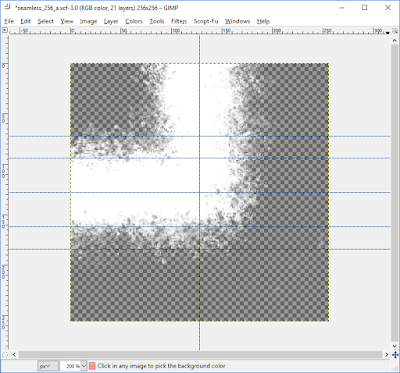Open the Tools menu
Screen dimensions: 400x373
click(157, 21)
